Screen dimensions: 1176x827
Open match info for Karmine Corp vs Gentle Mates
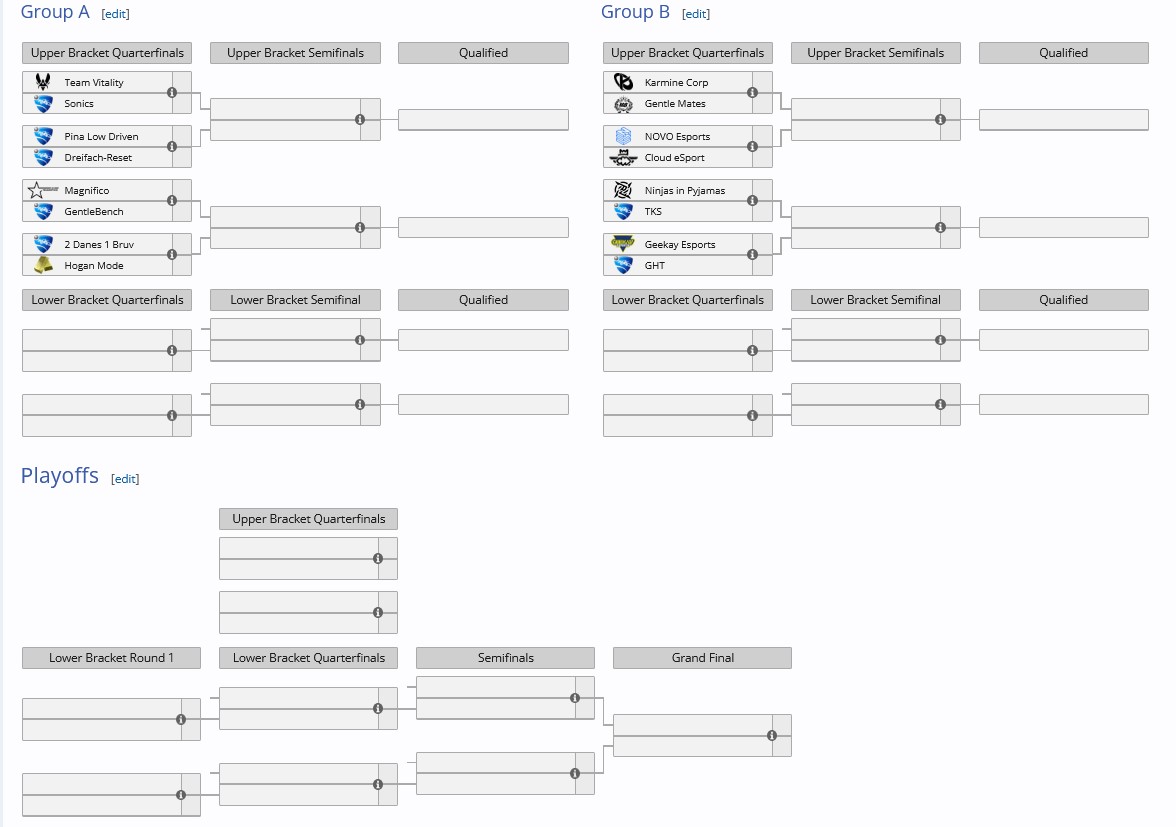tap(752, 92)
